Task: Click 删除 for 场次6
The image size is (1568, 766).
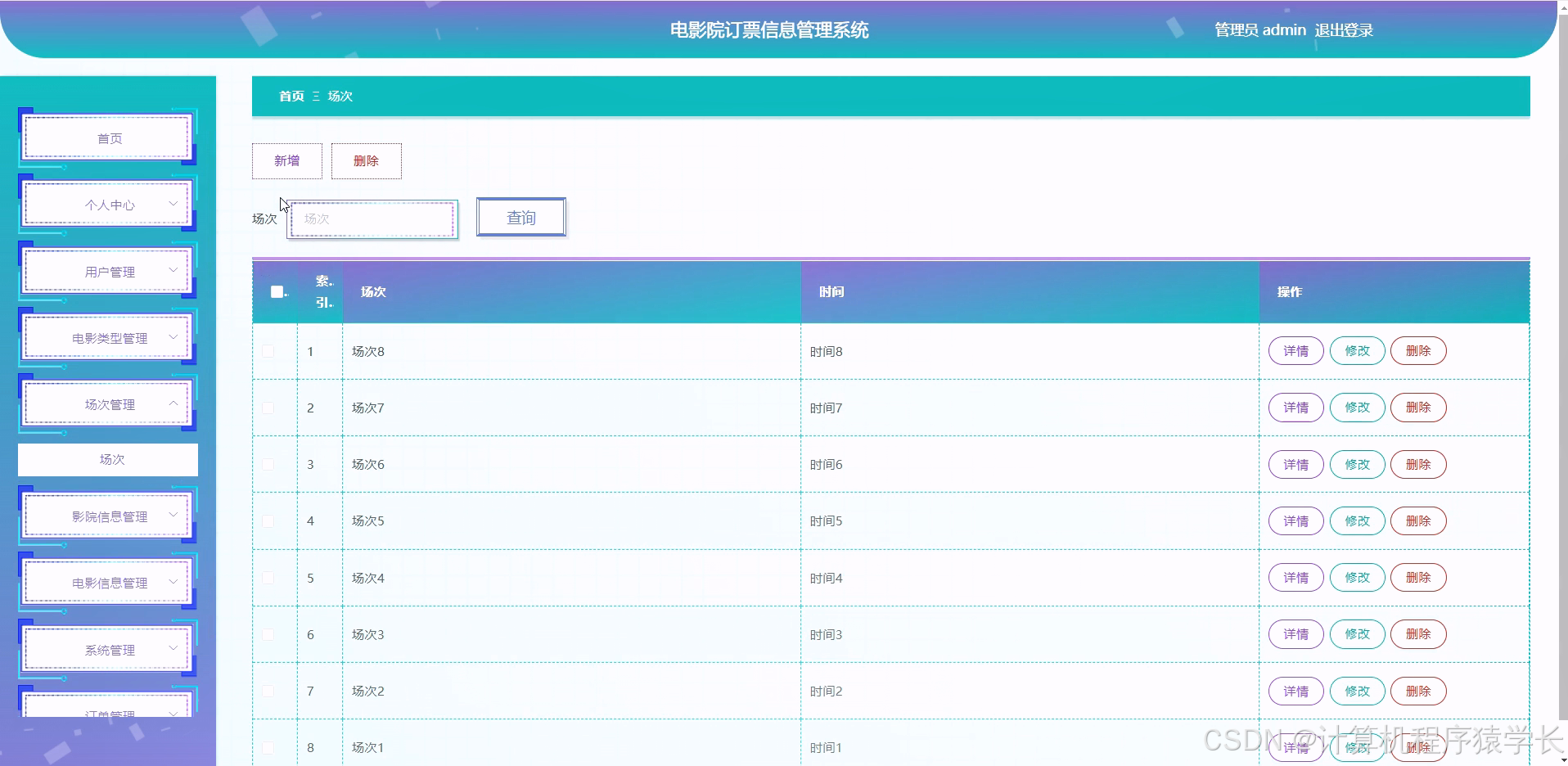Action: click(1419, 465)
